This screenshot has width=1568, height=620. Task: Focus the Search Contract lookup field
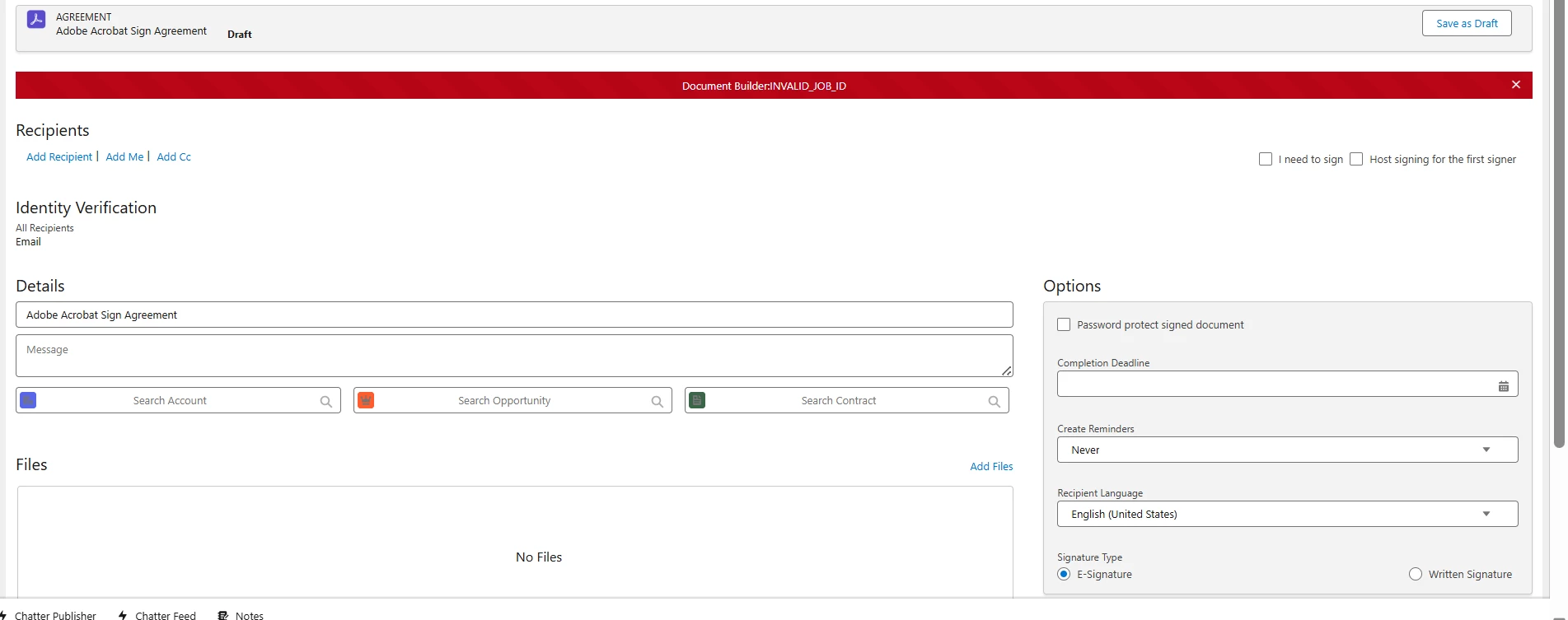pos(846,400)
